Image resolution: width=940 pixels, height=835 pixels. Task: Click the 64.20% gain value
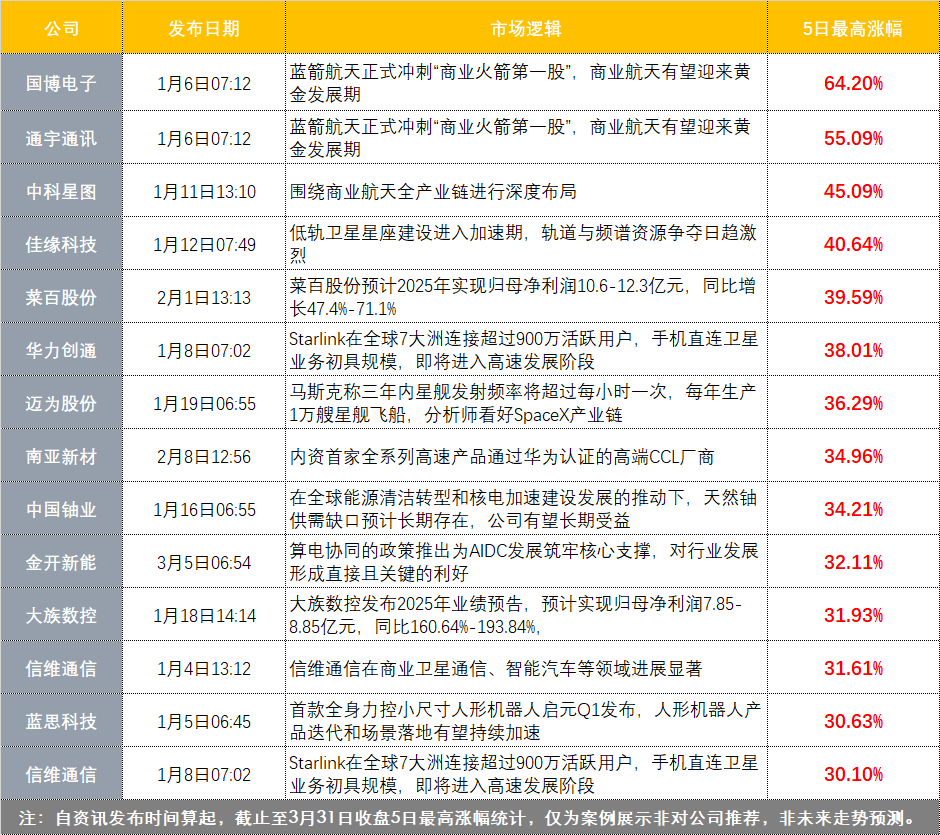tap(852, 83)
